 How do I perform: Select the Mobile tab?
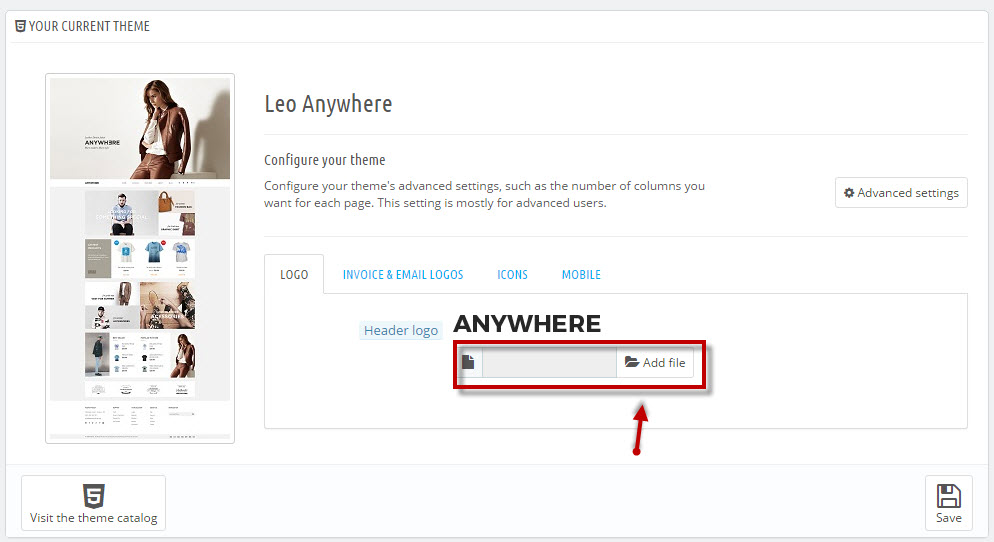point(581,274)
